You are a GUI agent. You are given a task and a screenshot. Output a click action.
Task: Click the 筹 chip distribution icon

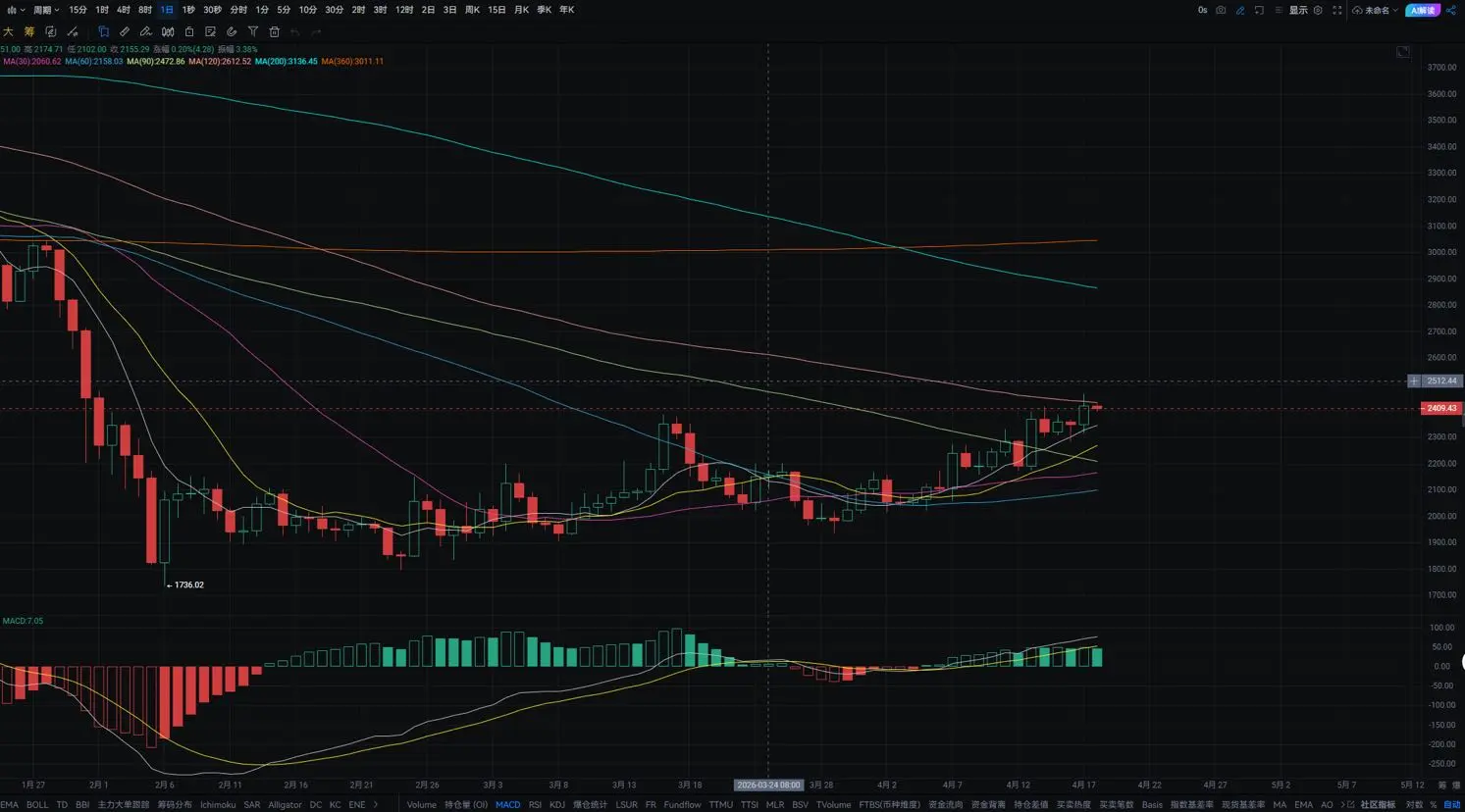pyautogui.click(x=29, y=32)
